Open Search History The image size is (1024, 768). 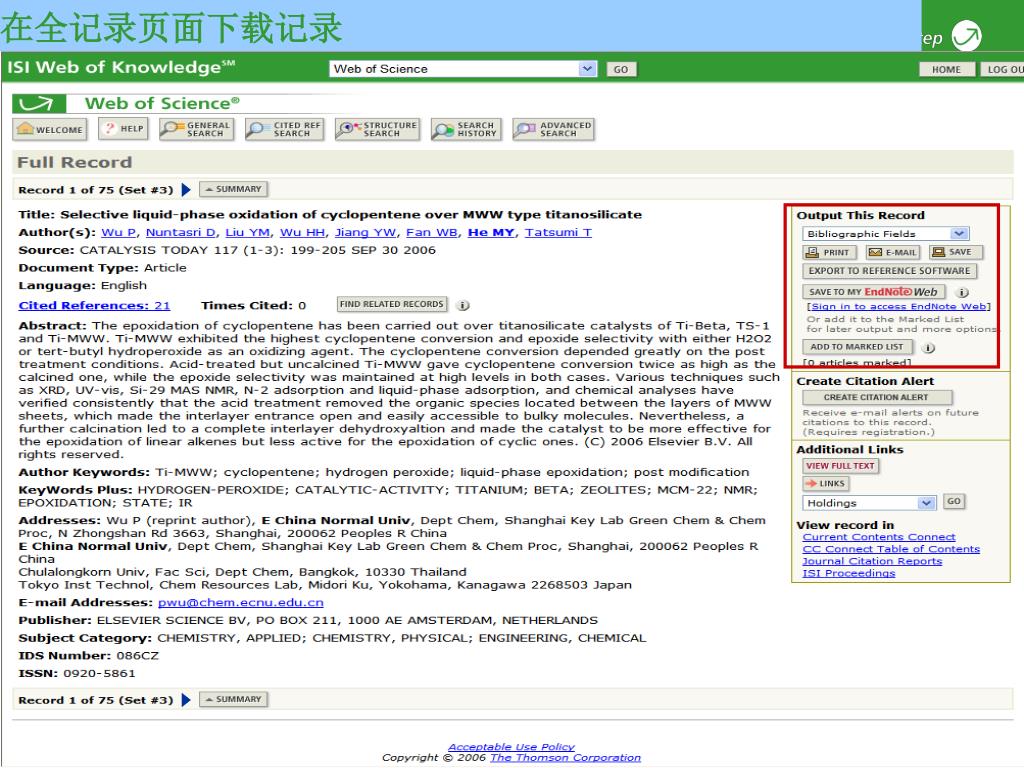(465, 129)
